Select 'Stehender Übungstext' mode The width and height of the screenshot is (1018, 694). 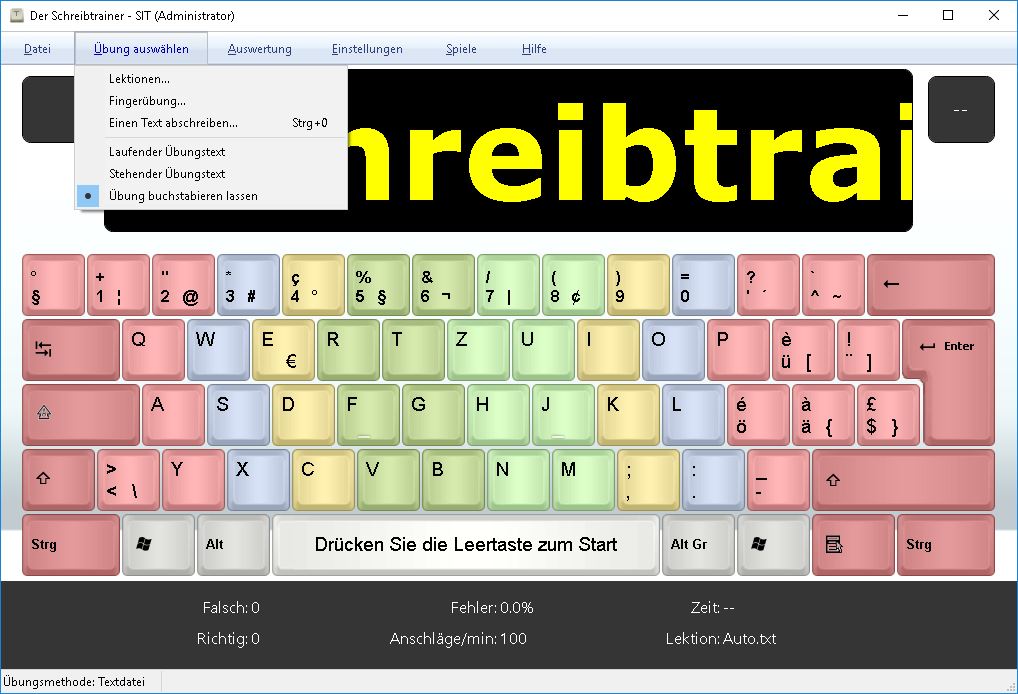pyautogui.click(x=167, y=174)
